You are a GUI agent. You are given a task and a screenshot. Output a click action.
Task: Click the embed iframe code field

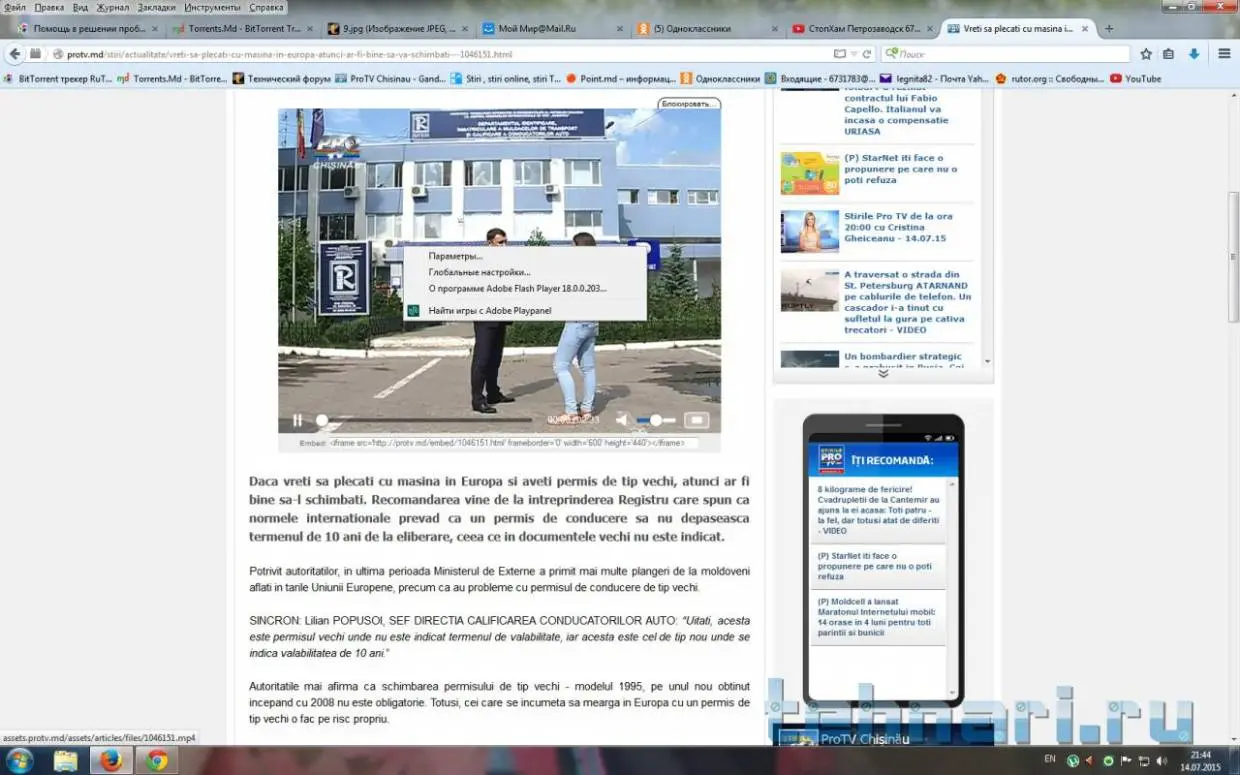coord(513,443)
